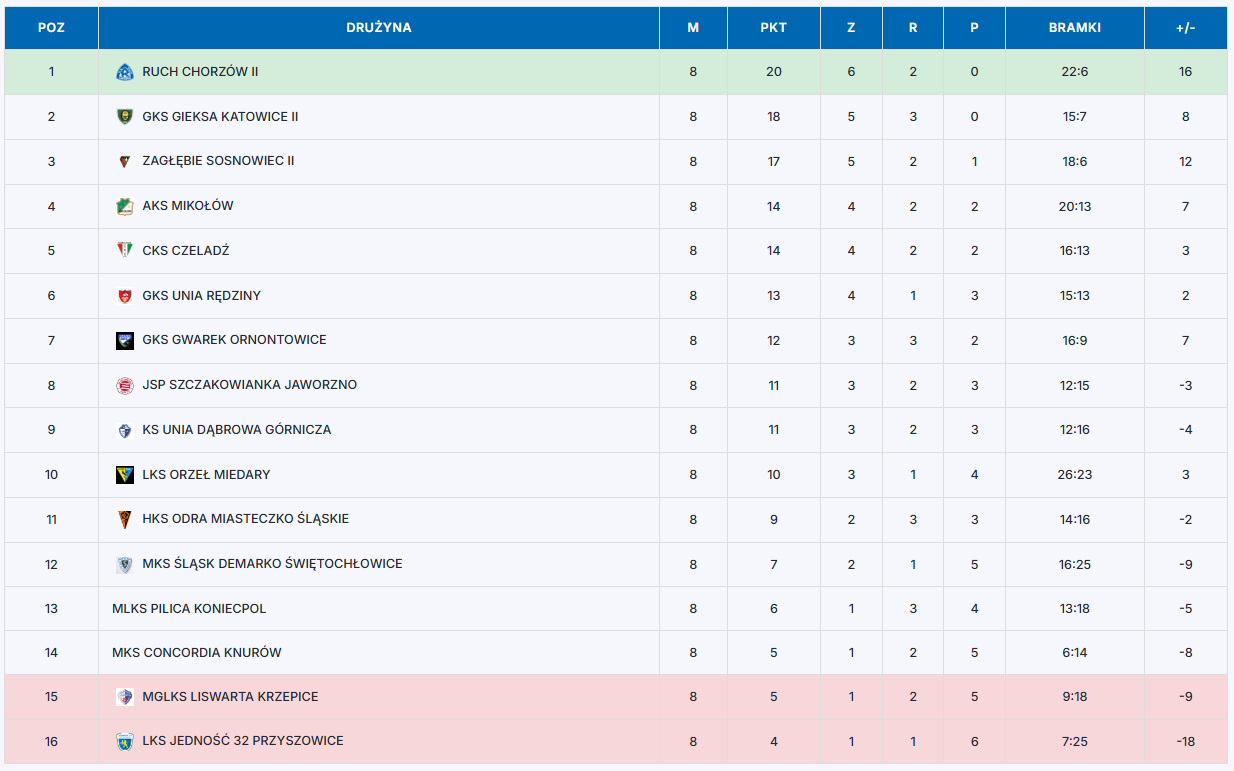Screen dimensions: 1234x771
Task: Open the MLKS Pilica Koniecpol team link
Action: pos(189,608)
